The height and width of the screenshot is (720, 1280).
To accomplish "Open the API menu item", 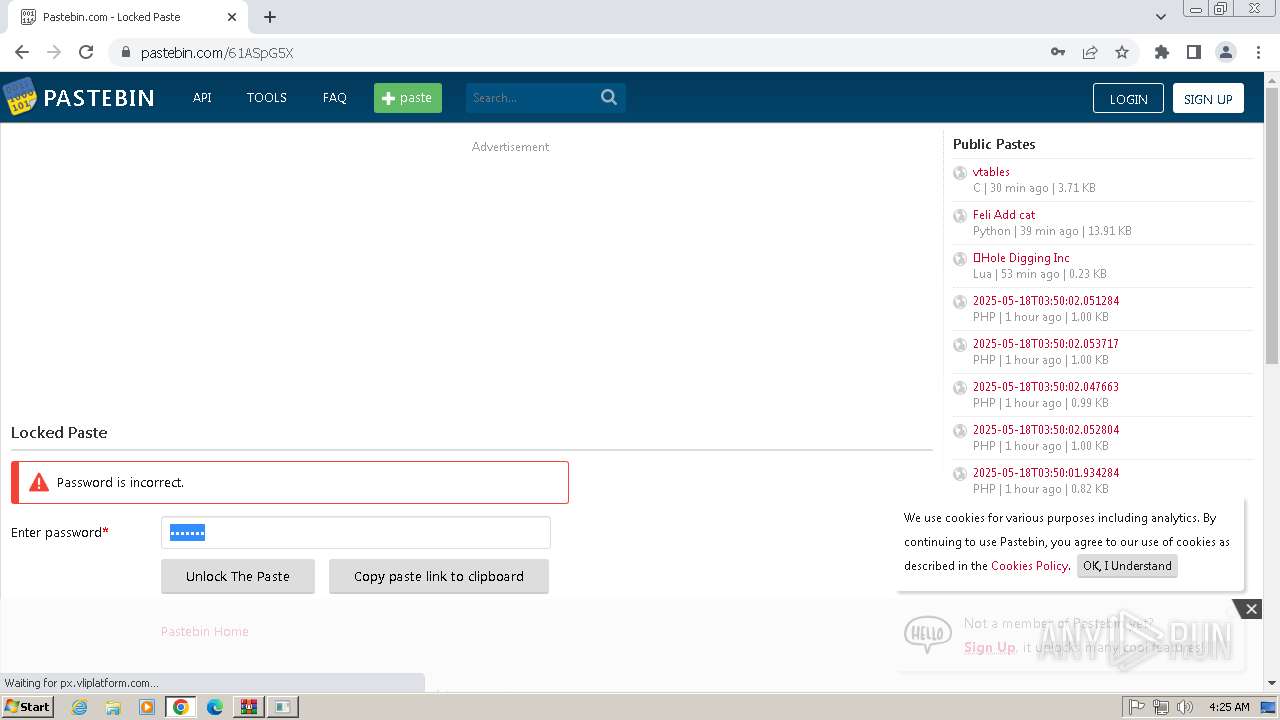I will (x=202, y=98).
